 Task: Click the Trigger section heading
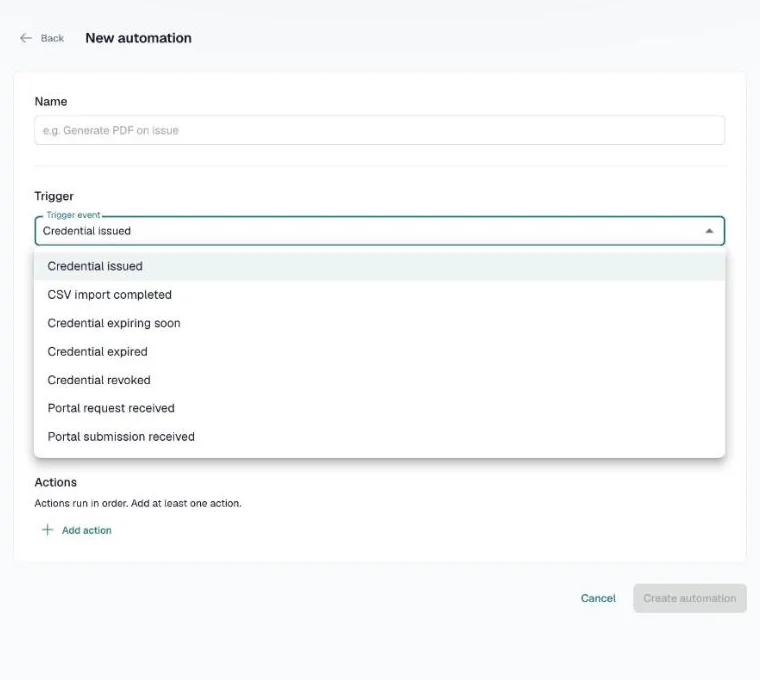[54, 196]
